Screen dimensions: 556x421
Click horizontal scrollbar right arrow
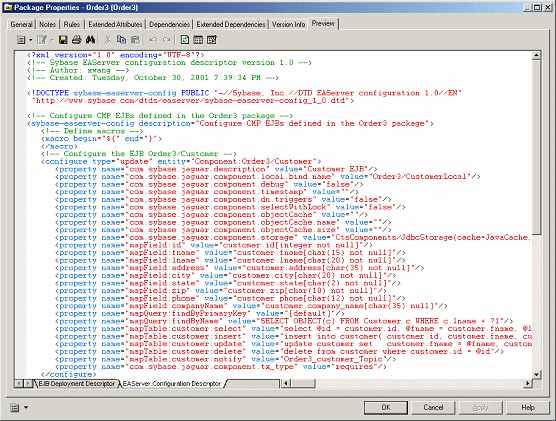click(x=528, y=383)
